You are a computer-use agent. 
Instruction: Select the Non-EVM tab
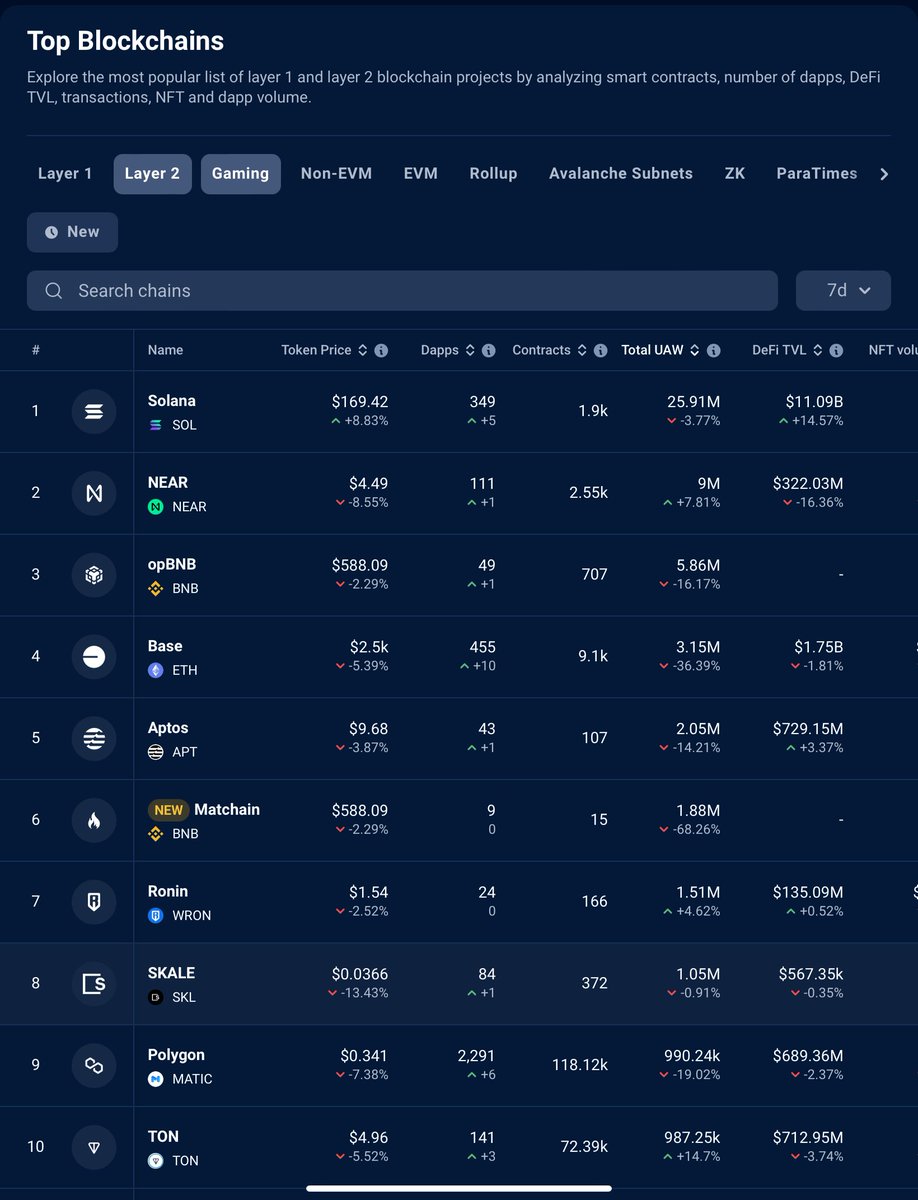pyautogui.click(x=336, y=174)
